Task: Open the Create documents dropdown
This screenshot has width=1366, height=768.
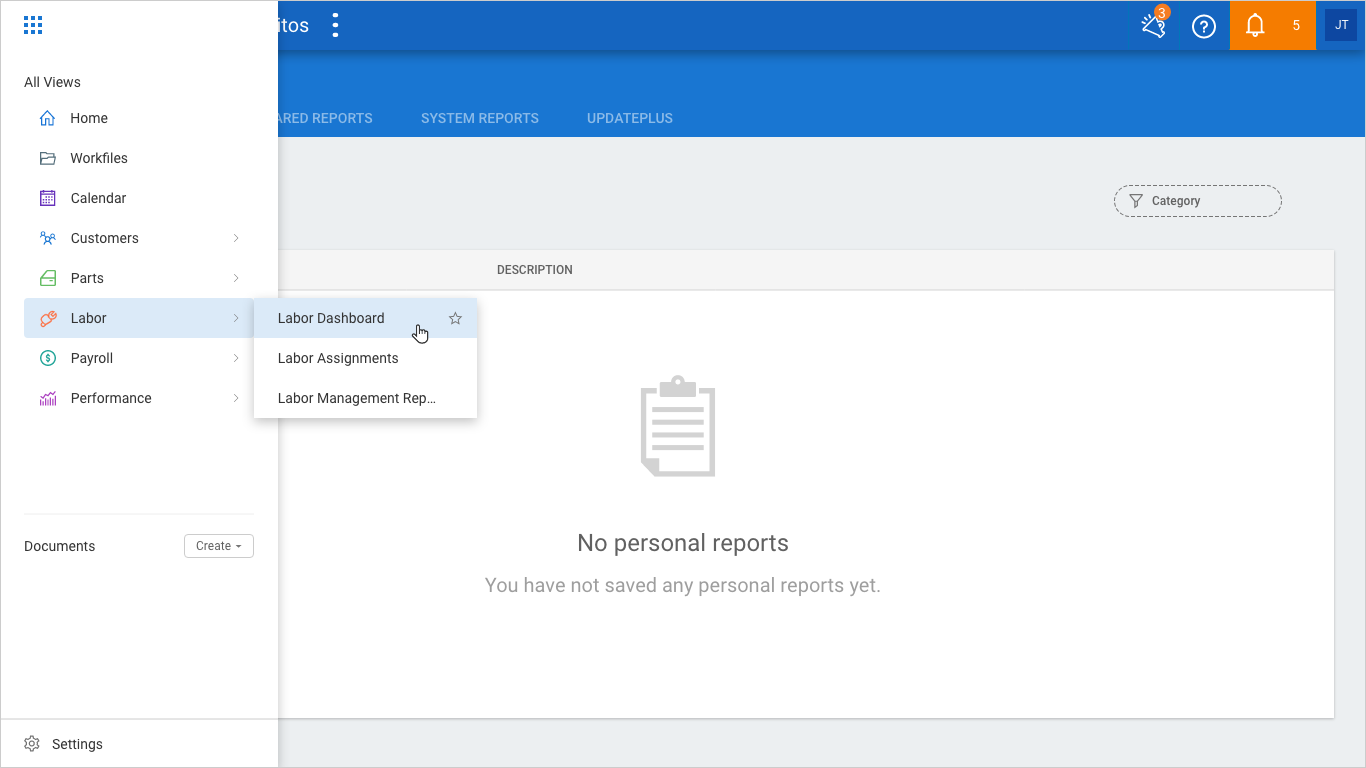Action: coord(218,546)
